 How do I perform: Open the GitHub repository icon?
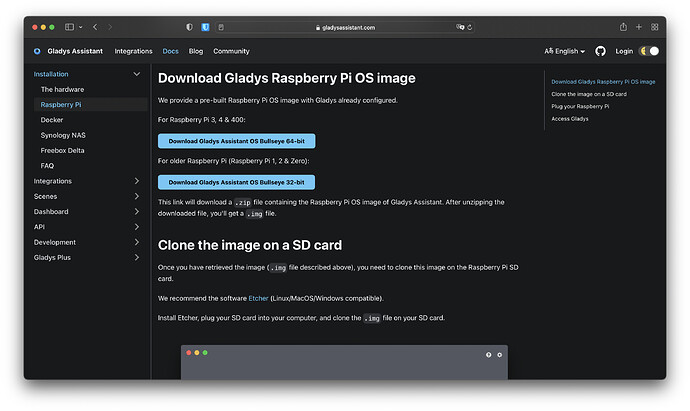pos(600,51)
